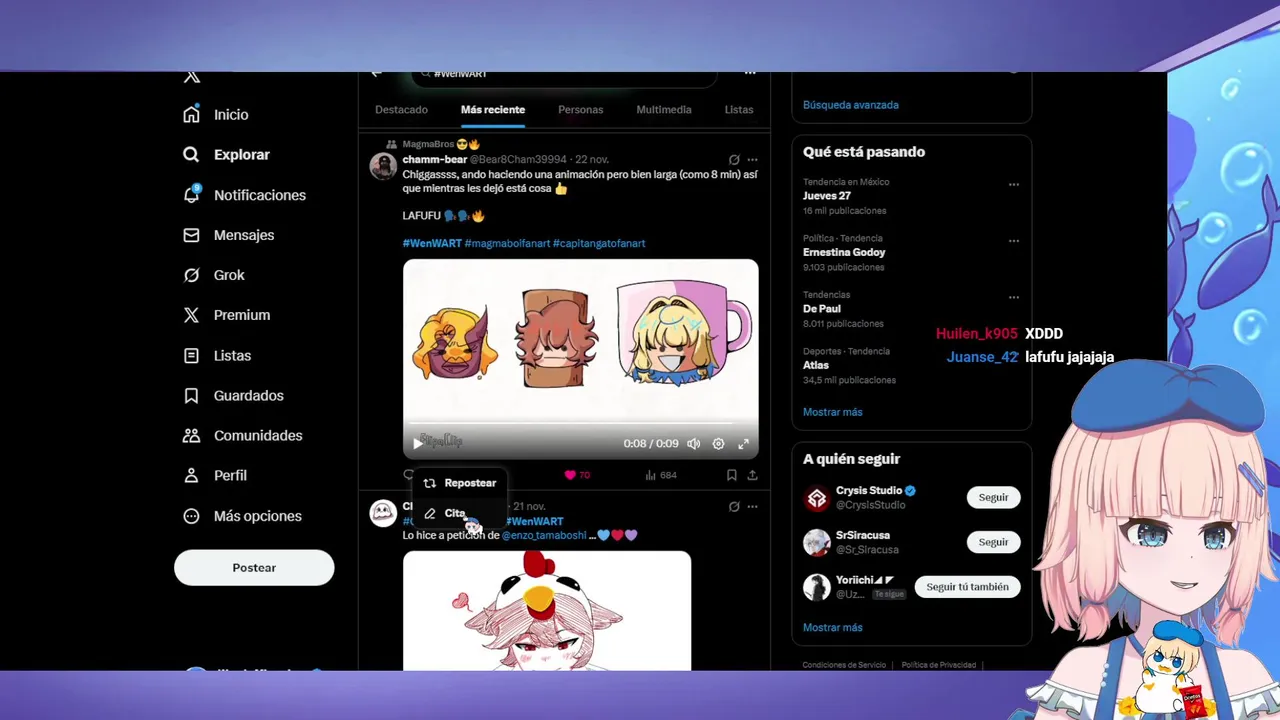This screenshot has height=720, width=1280.
Task: Open Búsqueda avanzada link
Action: (850, 105)
